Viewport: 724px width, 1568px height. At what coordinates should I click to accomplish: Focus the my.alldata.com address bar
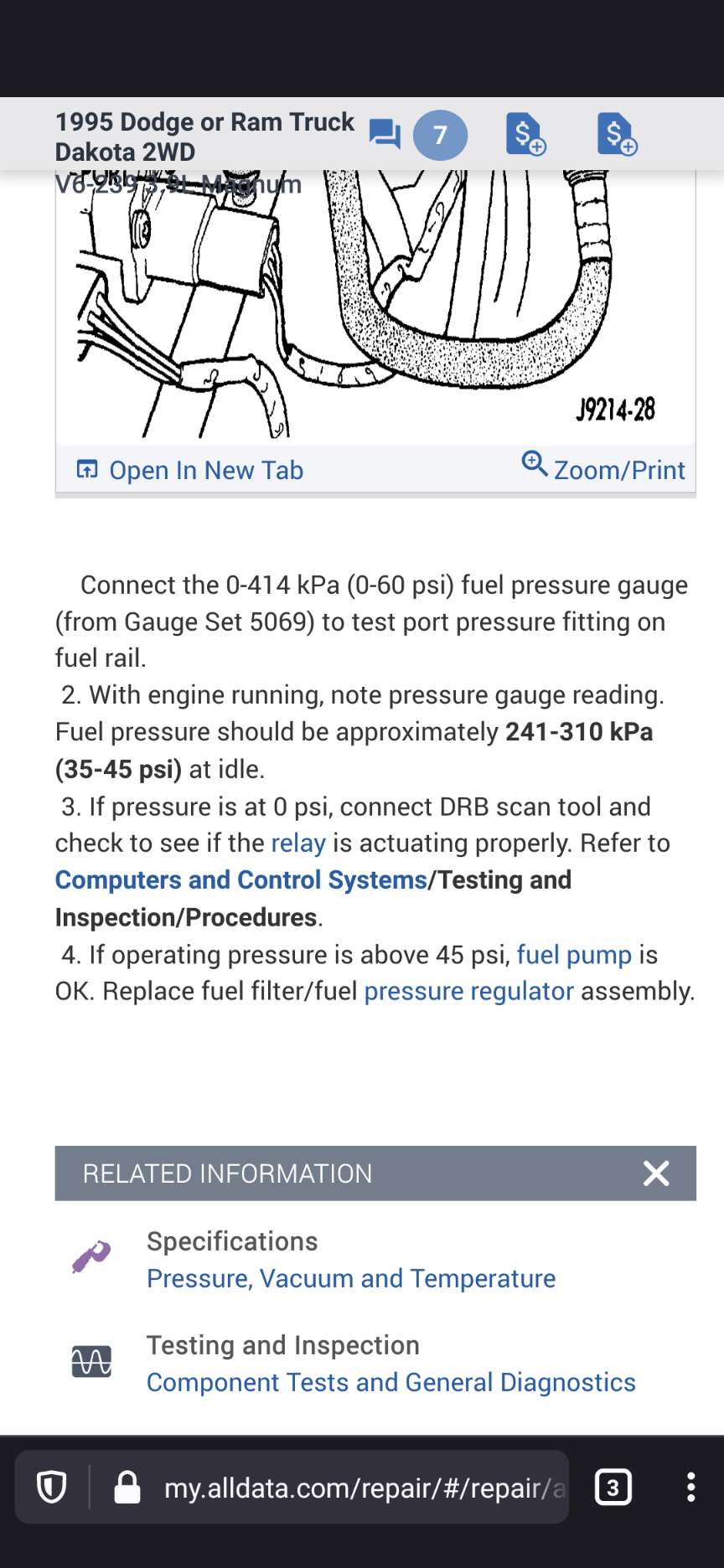tap(360, 1488)
